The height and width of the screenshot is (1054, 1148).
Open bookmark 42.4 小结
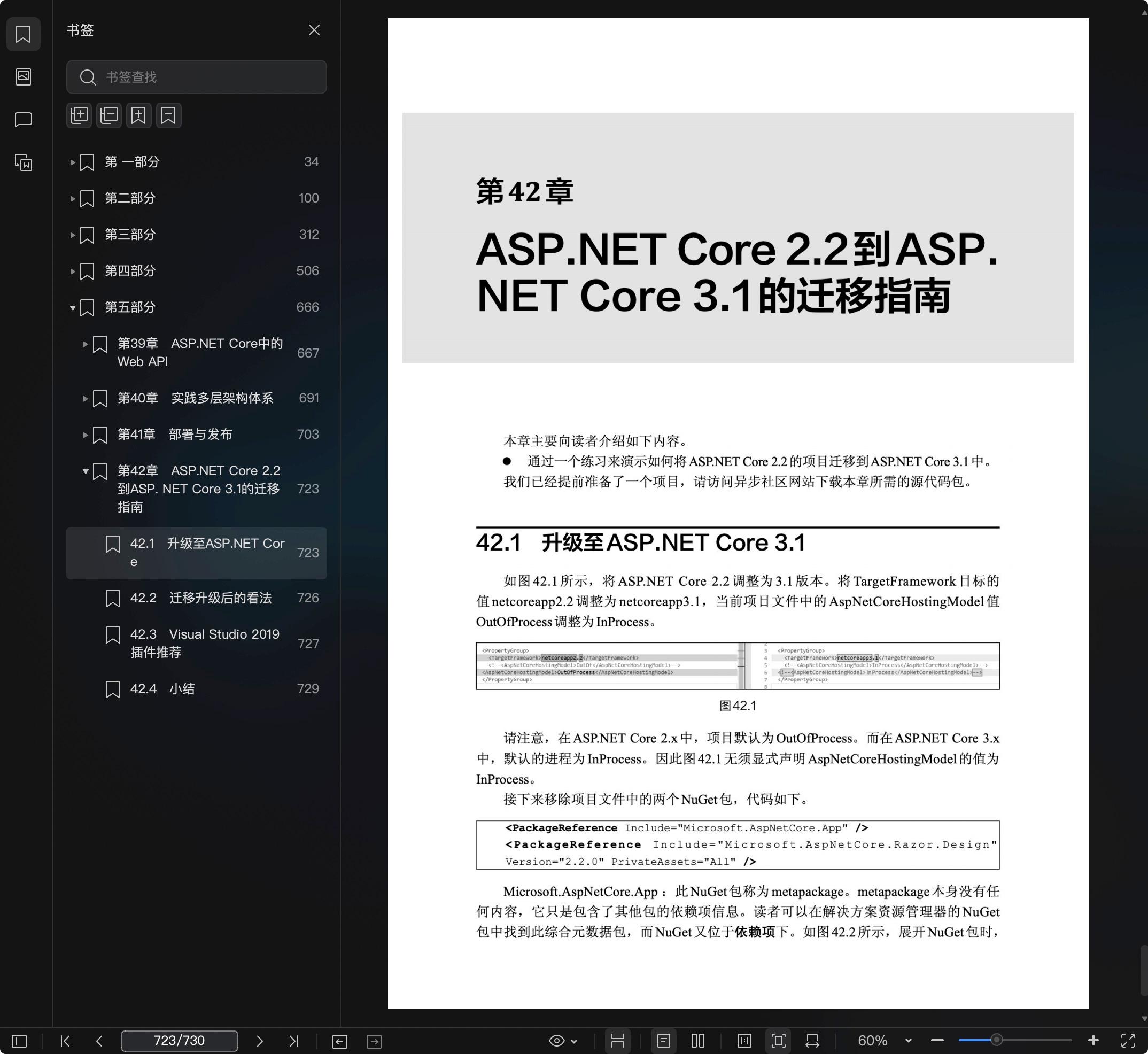click(162, 689)
